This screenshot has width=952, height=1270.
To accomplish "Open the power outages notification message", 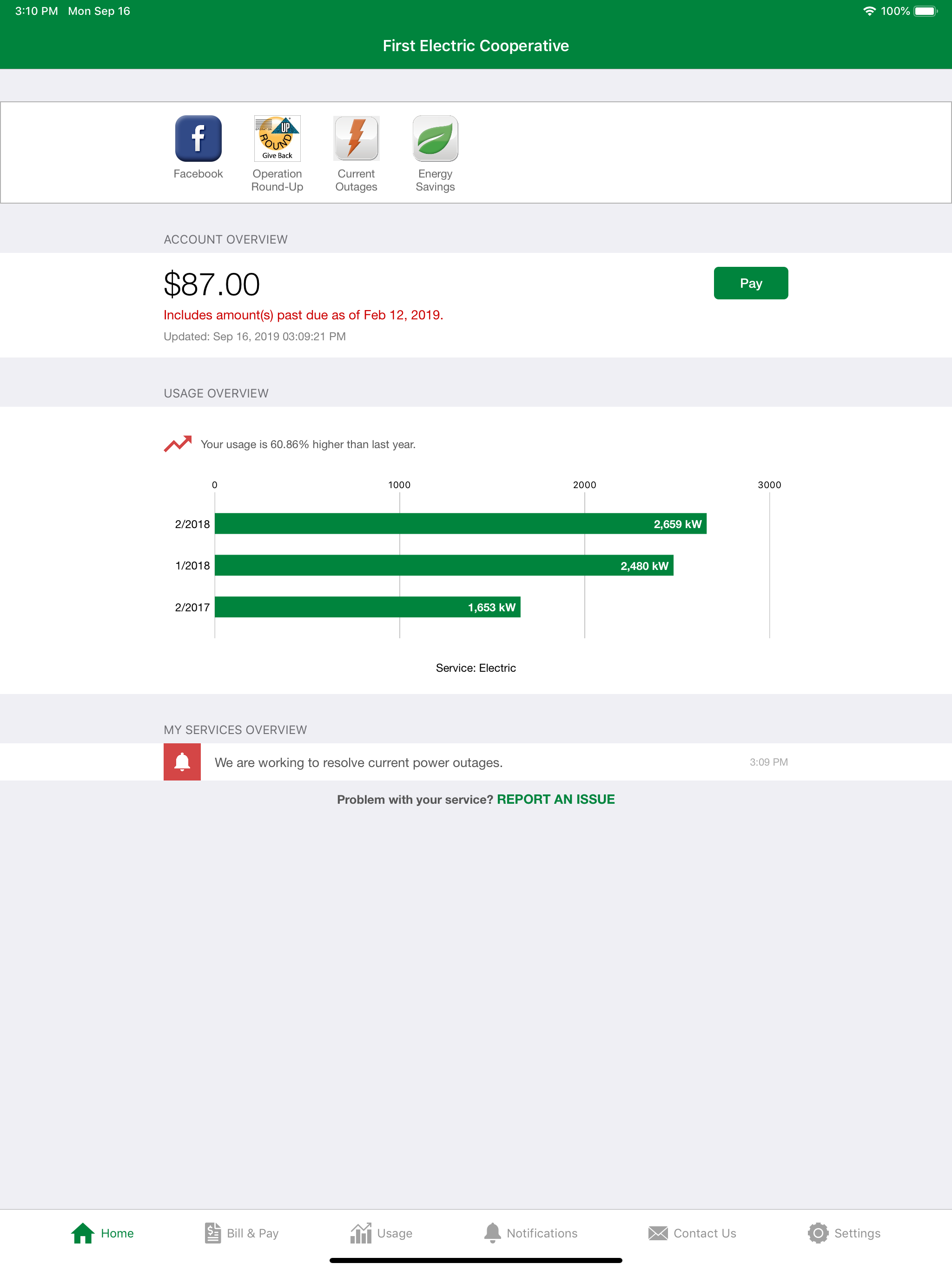I will tap(476, 762).
